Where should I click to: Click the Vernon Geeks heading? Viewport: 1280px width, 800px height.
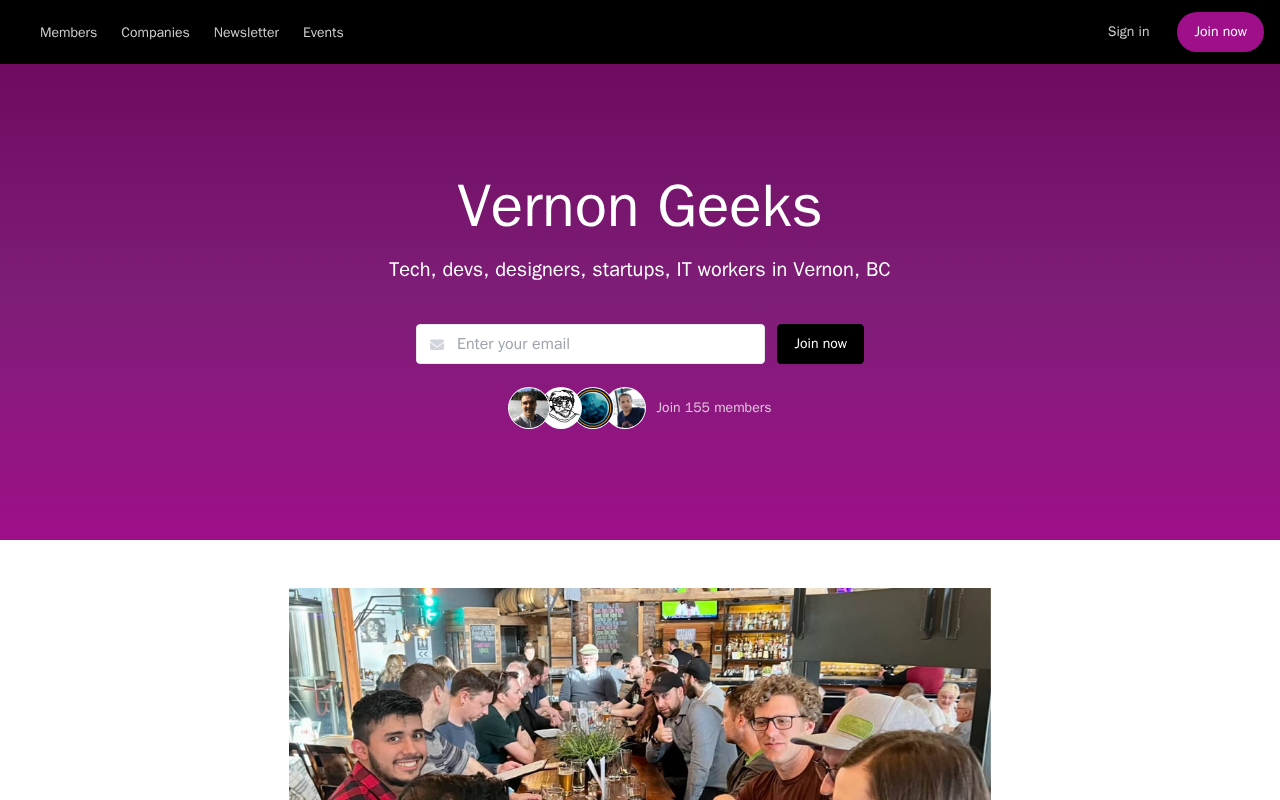[x=640, y=206]
